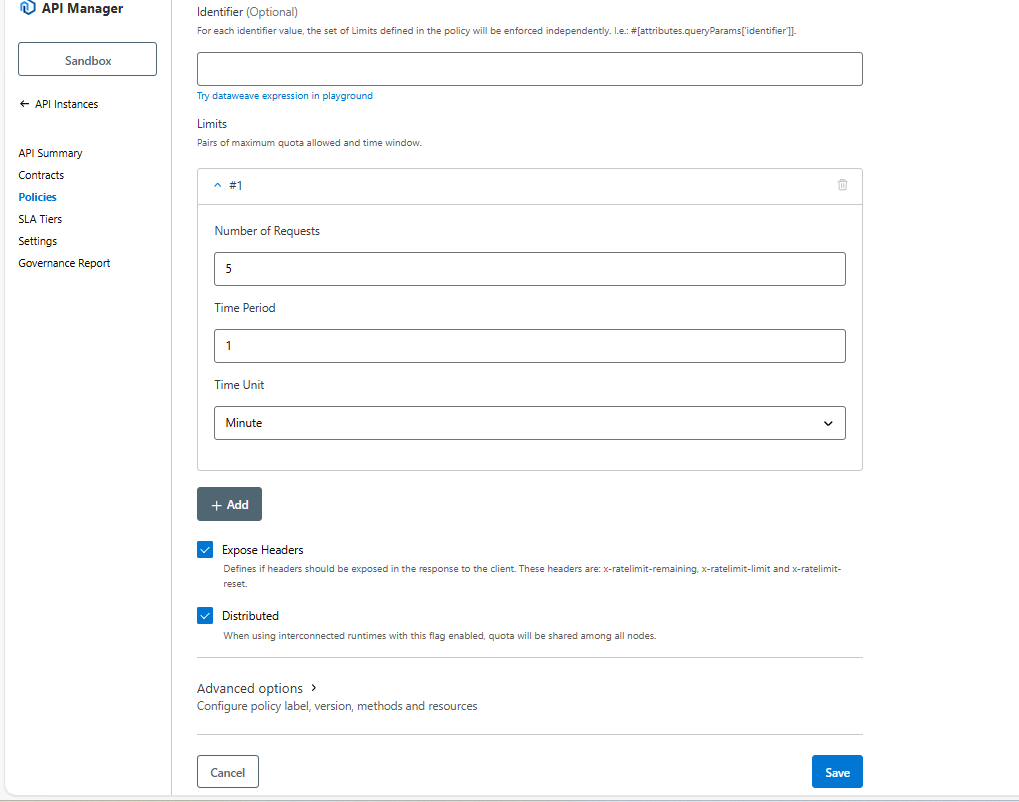
Task: Toggle the Expose Headers checkbox
Action: (x=205, y=550)
